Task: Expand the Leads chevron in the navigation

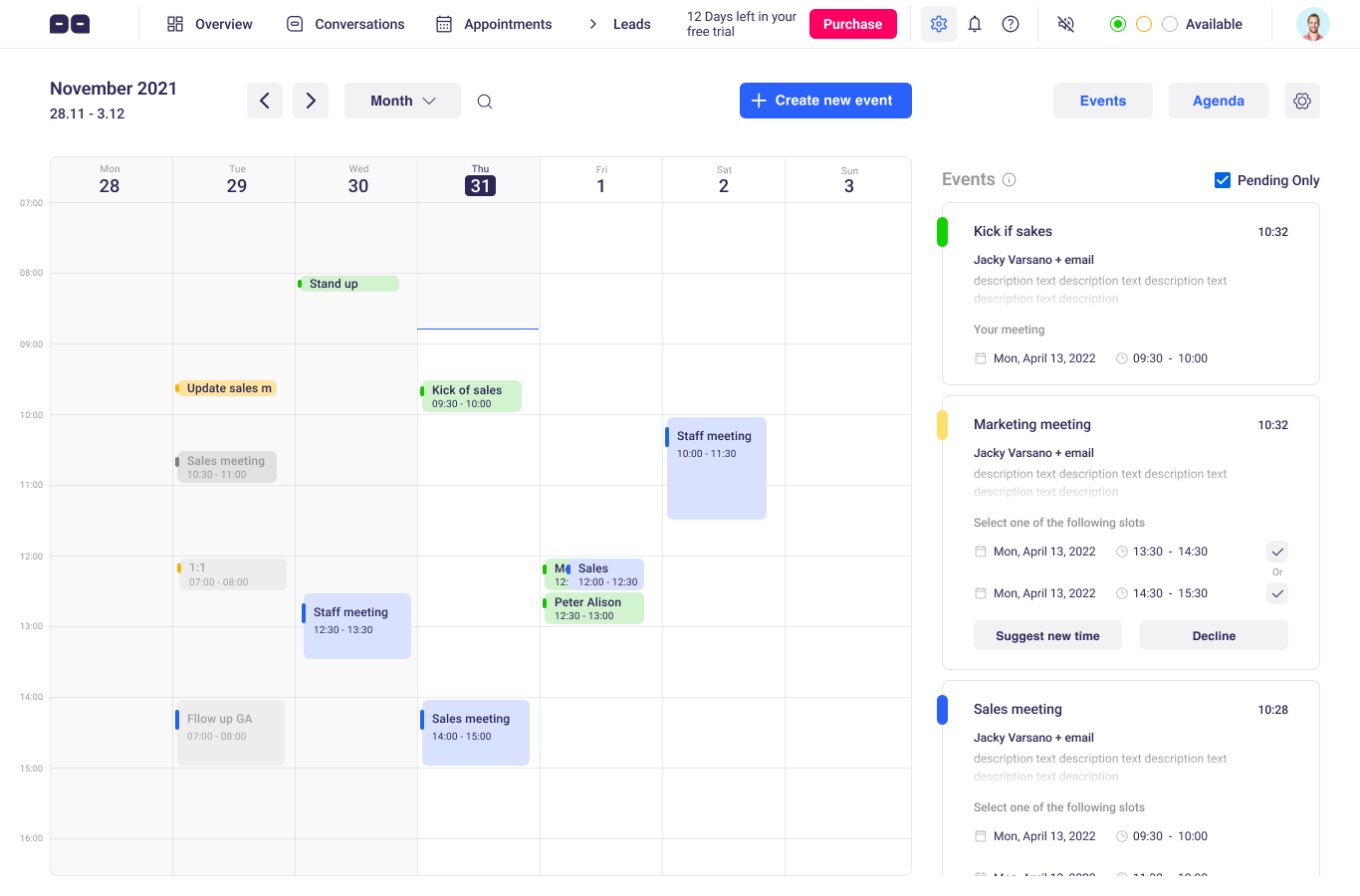Action: tap(592, 23)
